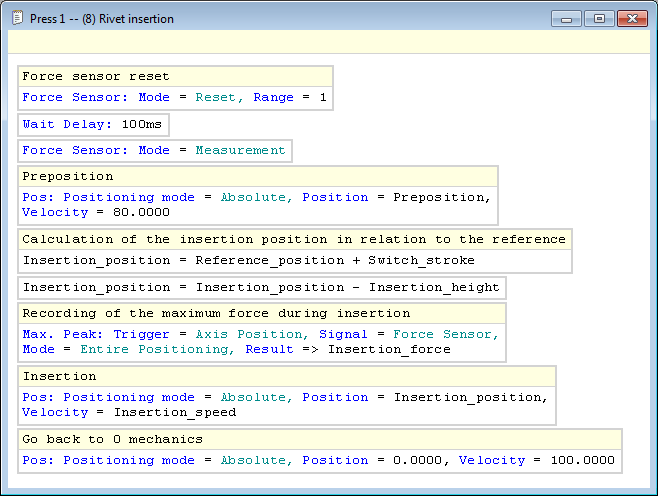The height and width of the screenshot is (496, 658).
Task: Select 'Force Sensor: Mode = Reset, Range = 1' step
Action: 175,98
